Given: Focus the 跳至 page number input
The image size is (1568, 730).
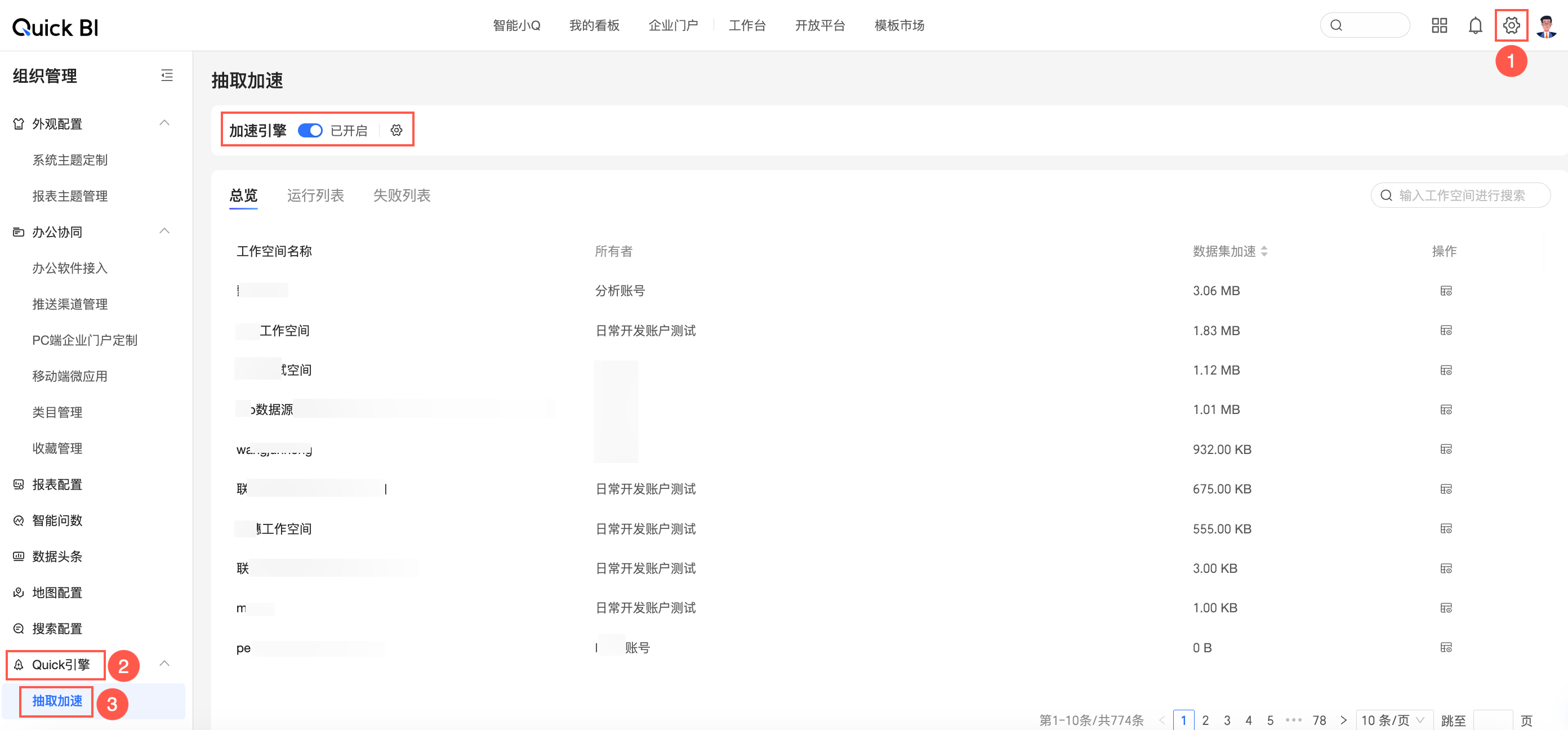Looking at the screenshot, I should (x=1493, y=720).
